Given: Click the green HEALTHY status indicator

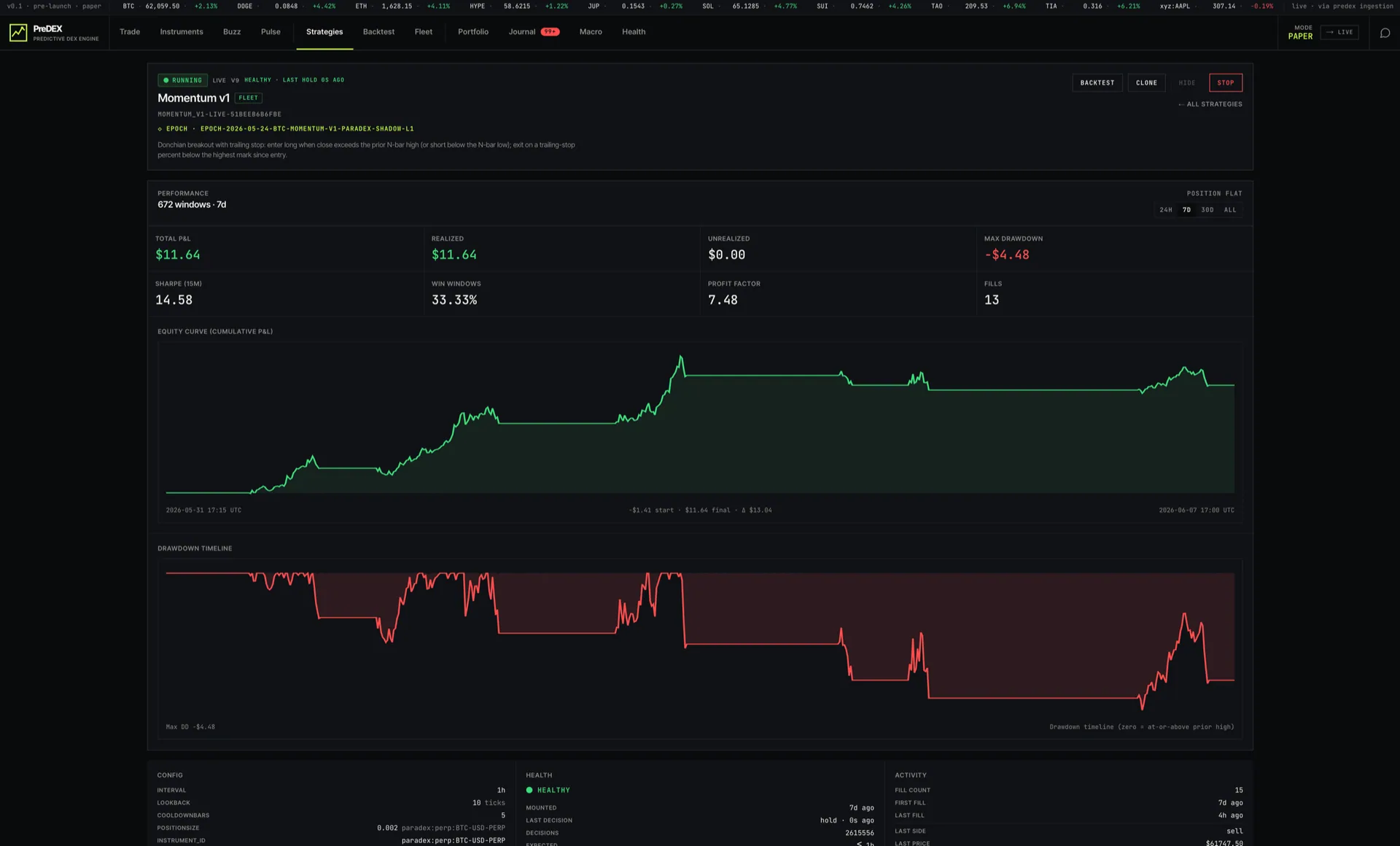Looking at the screenshot, I should click(x=548, y=790).
